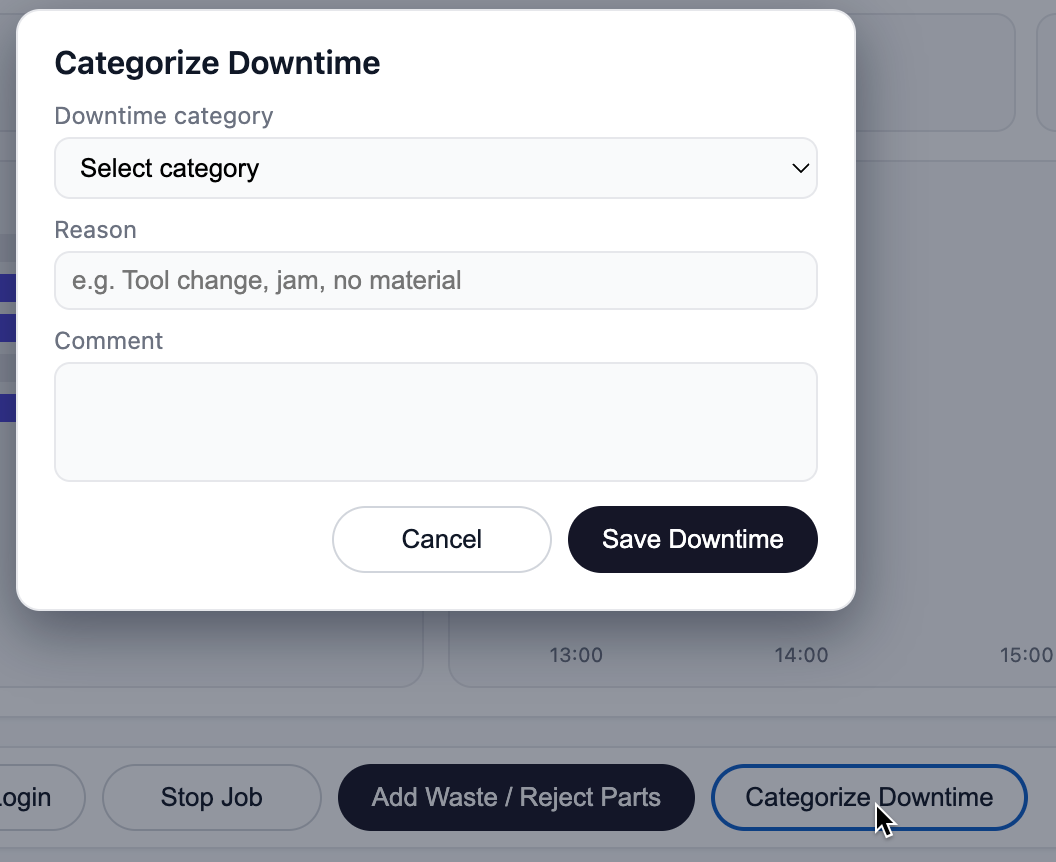Click the topmost purple bar behind dialog
The height and width of the screenshot is (862, 1056).
pos(8,288)
